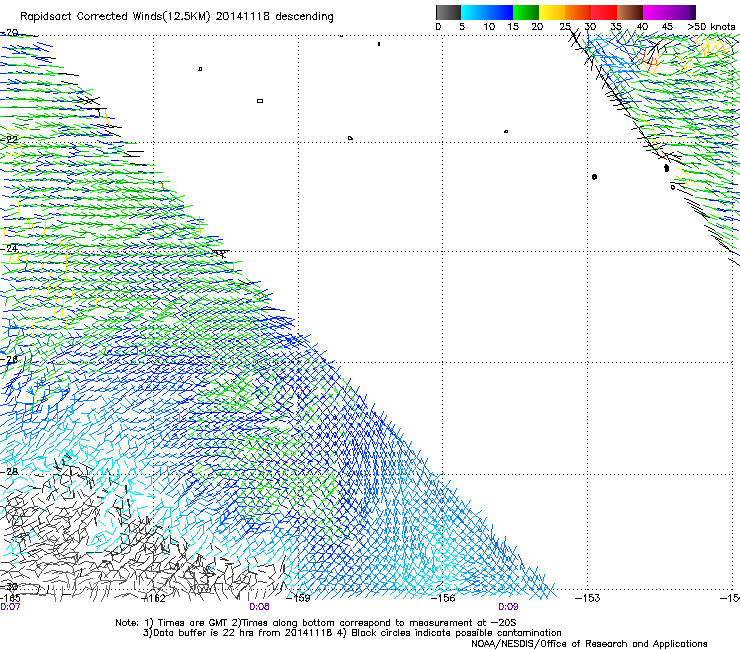Click the Rapidscat Corrected Winds title text
The image size is (740, 650).
tap(177, 17)
